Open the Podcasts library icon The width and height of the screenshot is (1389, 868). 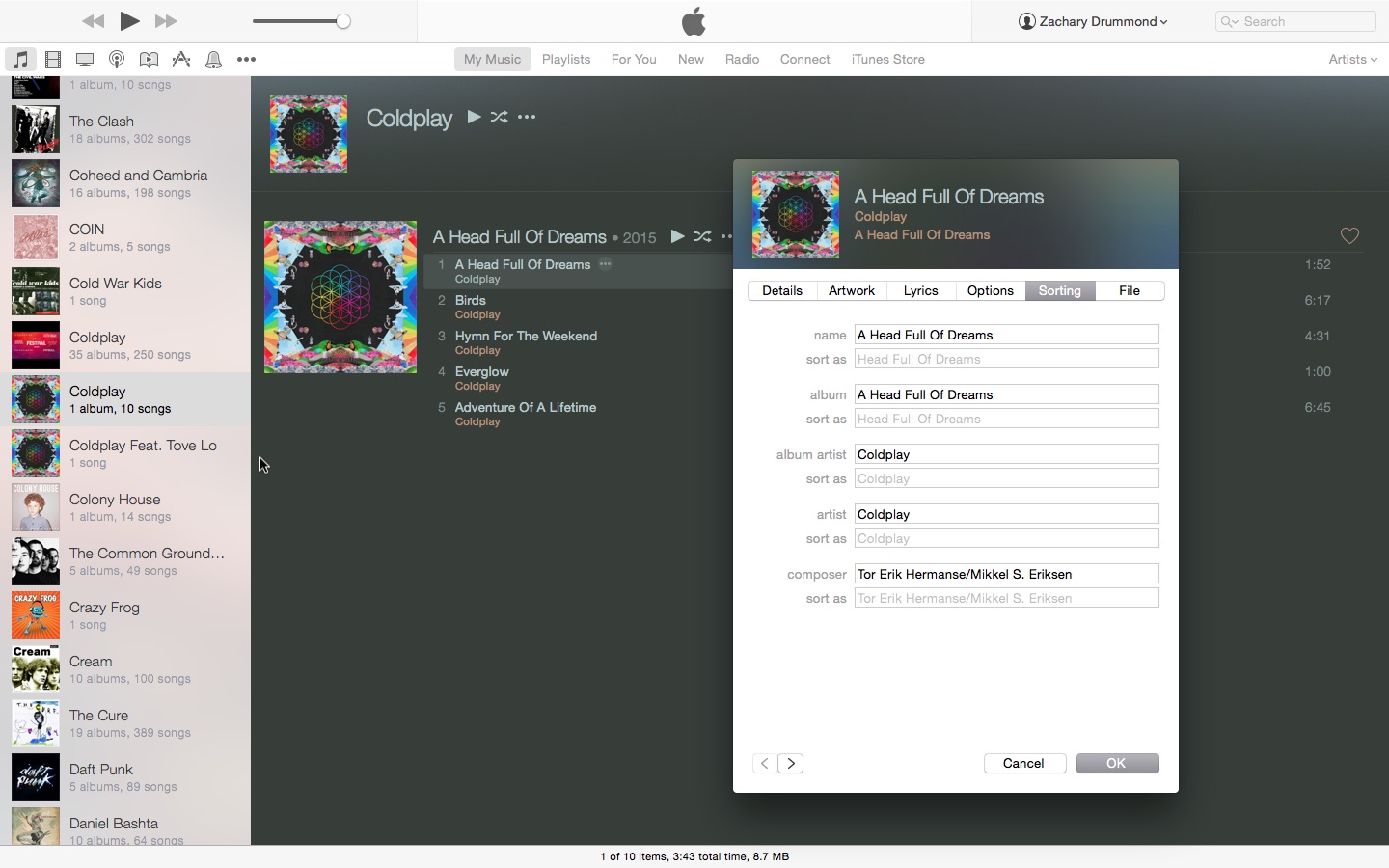tap(117, 59)
